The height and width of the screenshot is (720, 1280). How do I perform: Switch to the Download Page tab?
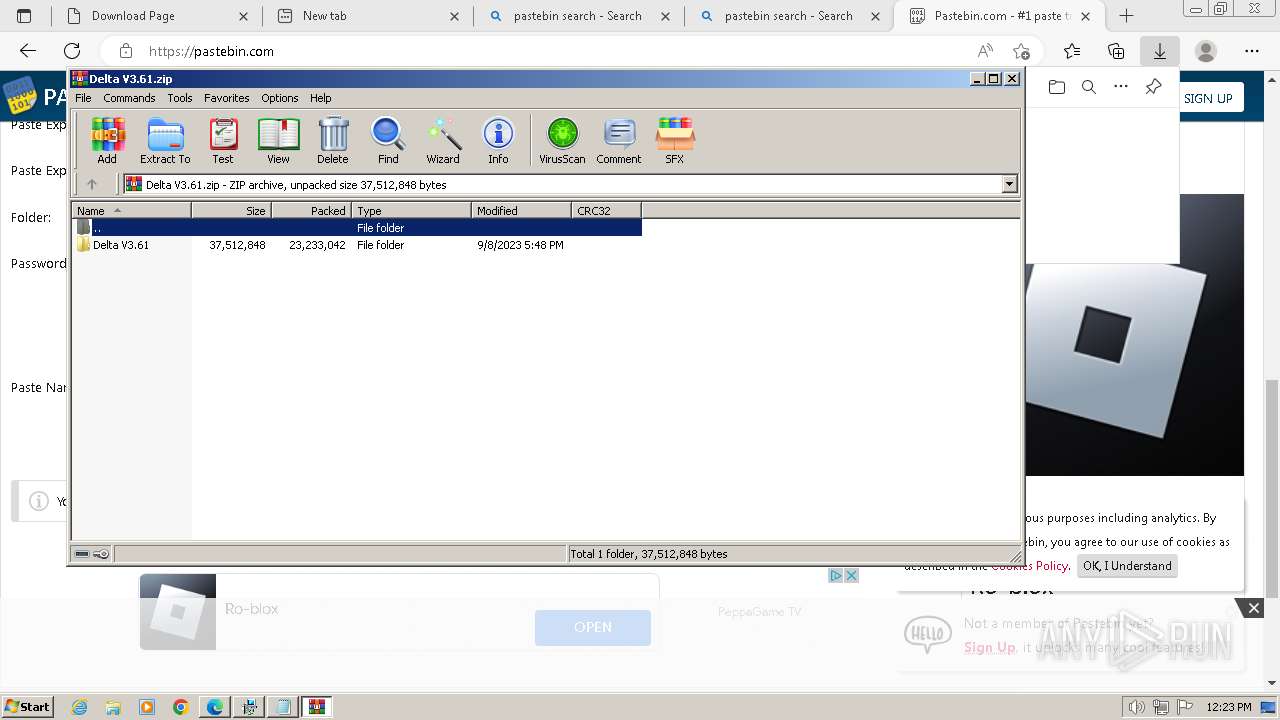coord(155,16)
